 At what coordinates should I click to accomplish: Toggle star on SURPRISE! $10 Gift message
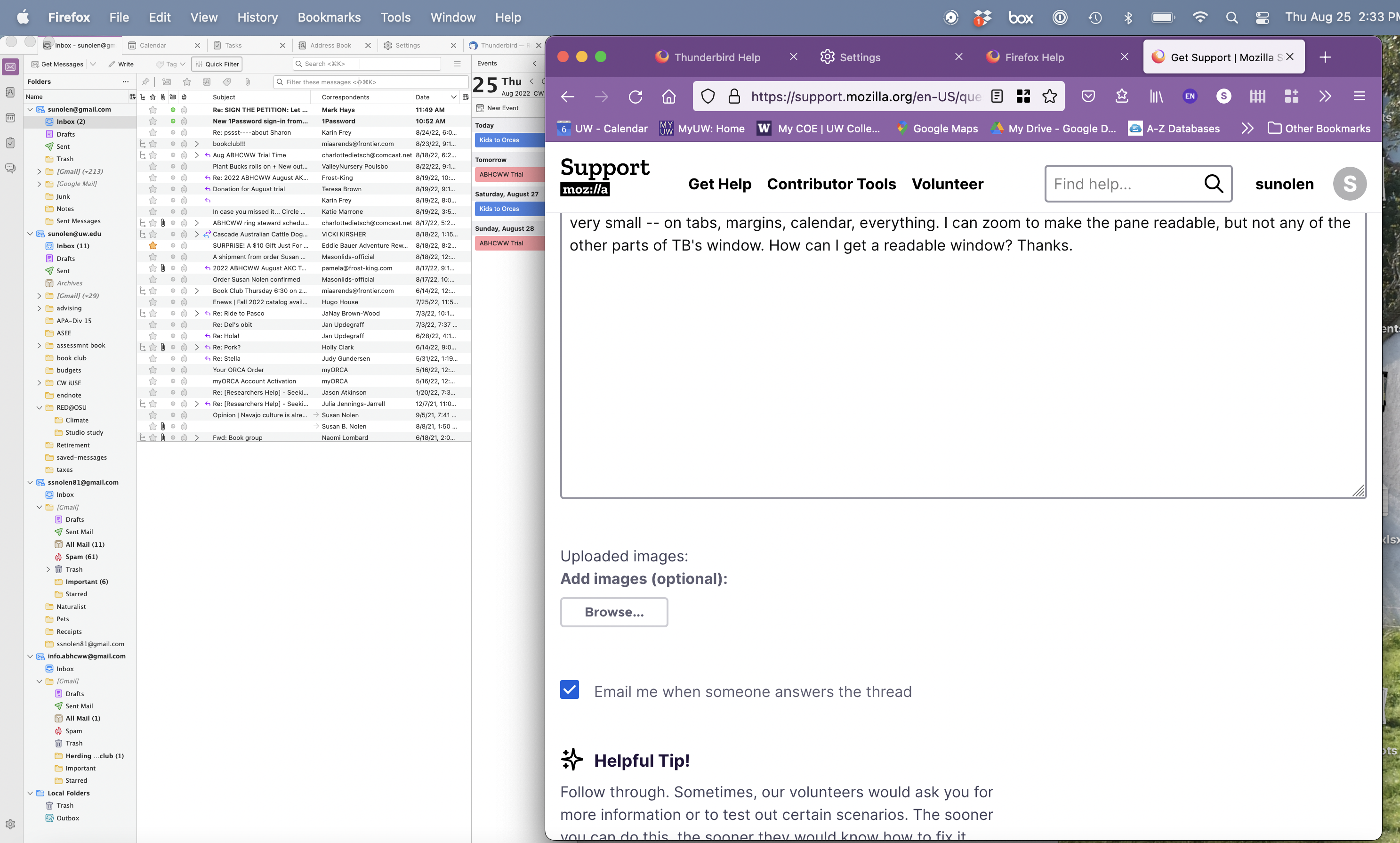(x=153, y=245)
